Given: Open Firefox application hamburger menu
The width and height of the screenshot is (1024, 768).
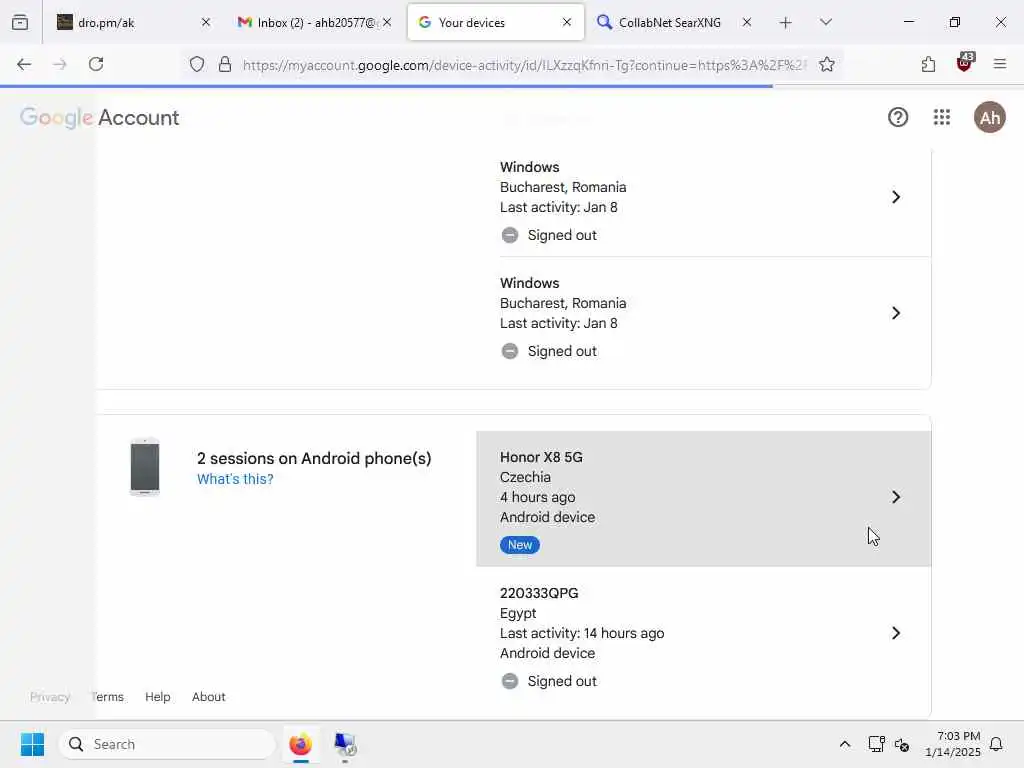Looking at the screenshot, I should click(x=999, y=64).
